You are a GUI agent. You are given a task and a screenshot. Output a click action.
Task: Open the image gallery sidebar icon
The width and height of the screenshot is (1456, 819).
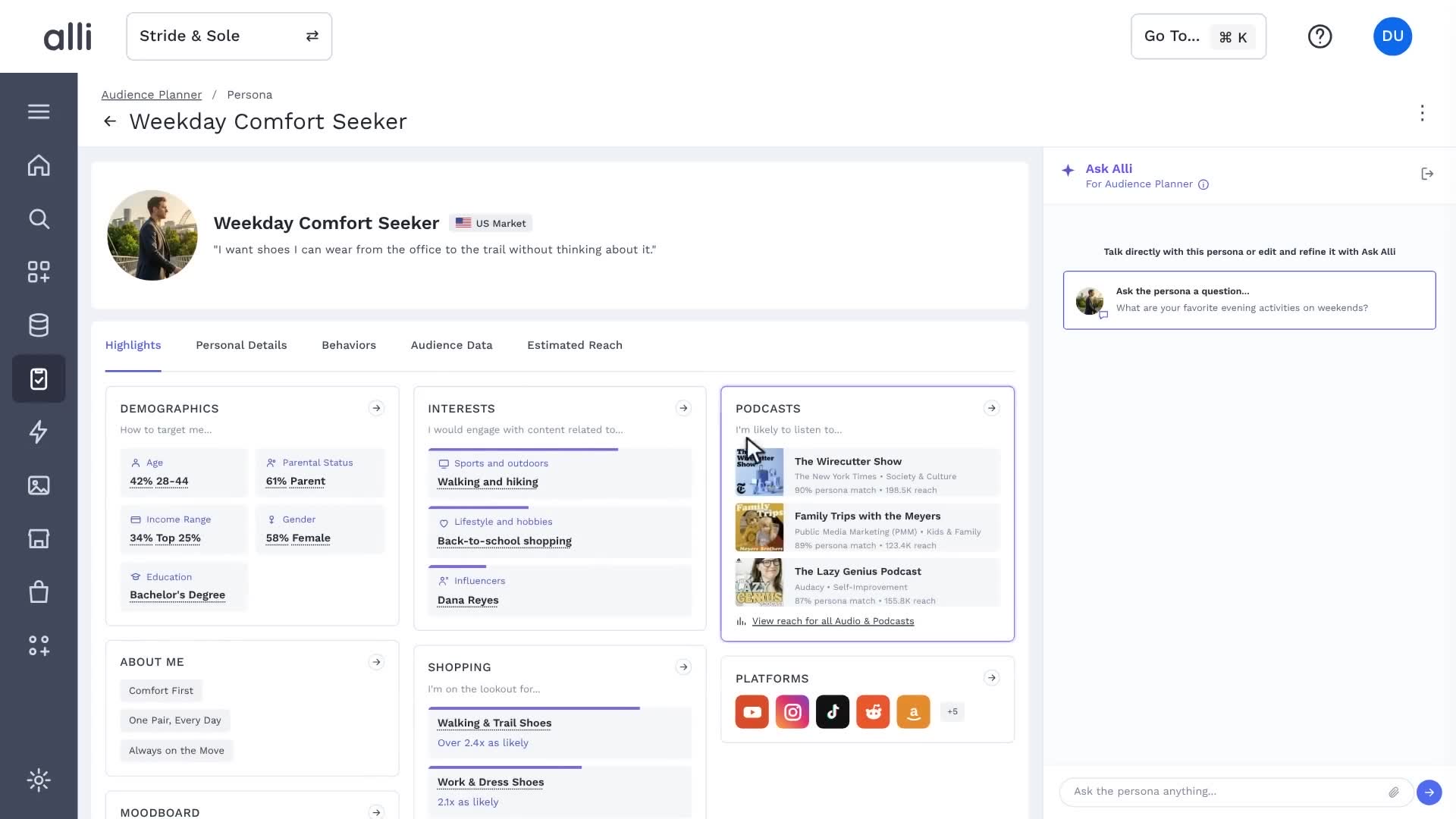point(39,485)
